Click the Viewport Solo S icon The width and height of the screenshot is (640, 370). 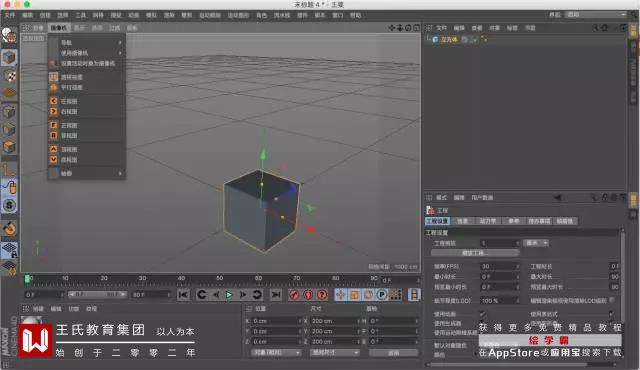point(9,205)
